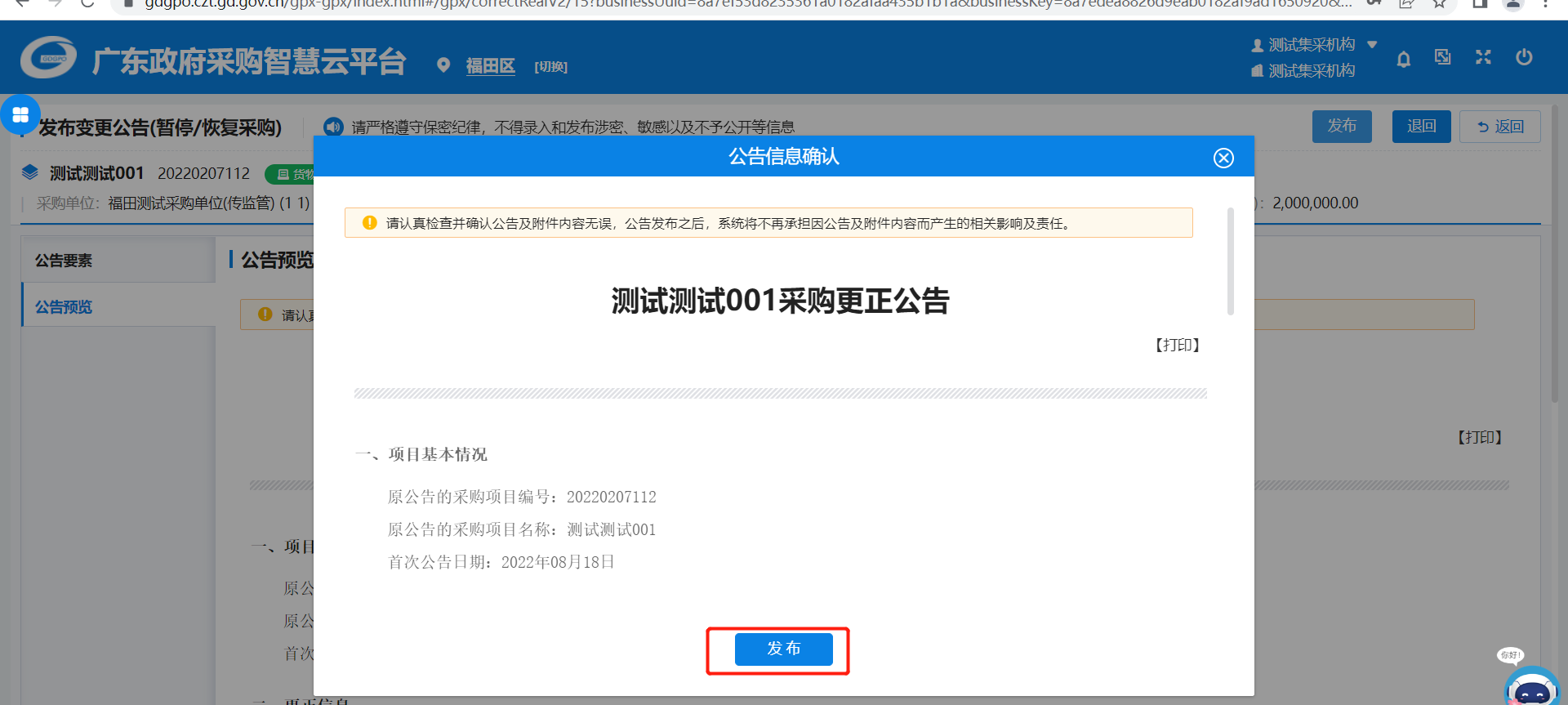Click the open-in-new-window icon in header
The height and width of the screenshot is (705, 1568).
point(1443,57)
